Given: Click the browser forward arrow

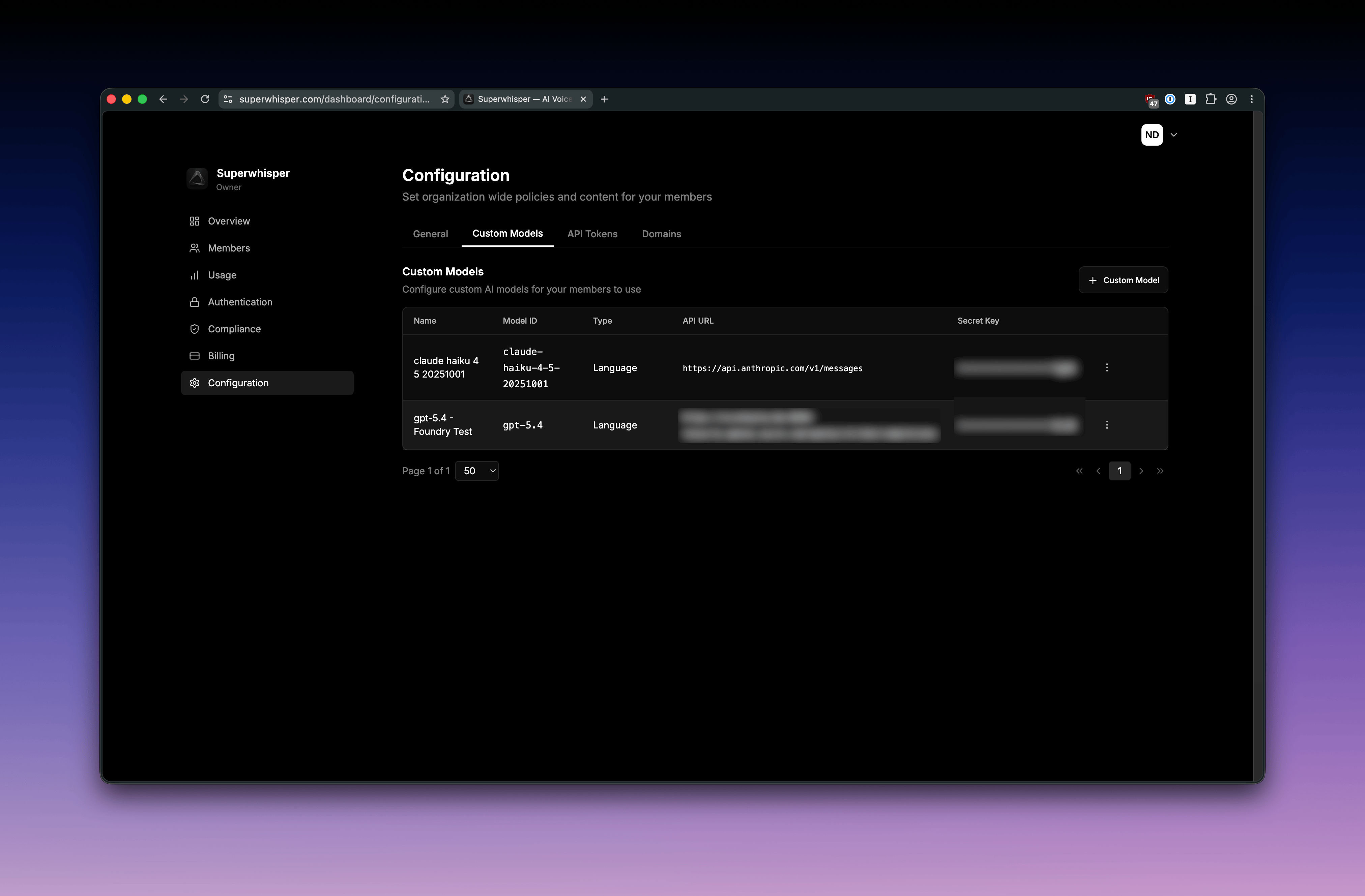Looking at the screenshot, I should [x=183, y=99].
